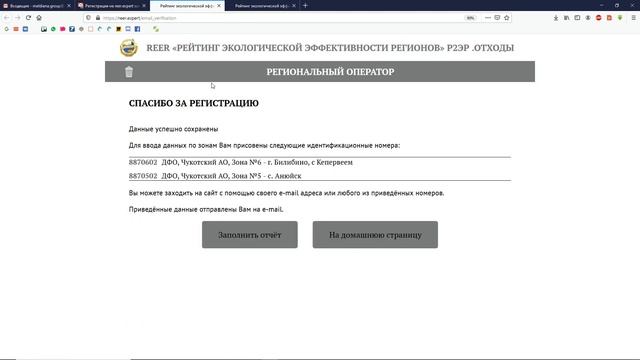Viewport: 640px width, 360px height.
Task: Click the orange square extension icon
Action: coord(609,18)
